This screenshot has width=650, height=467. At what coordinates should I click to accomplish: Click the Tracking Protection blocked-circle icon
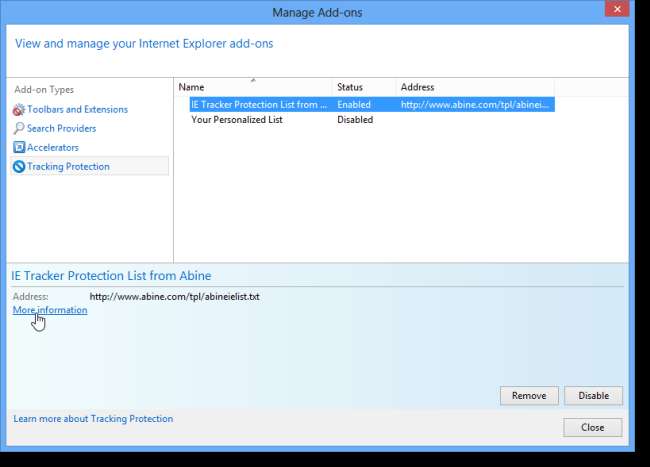point(19,166)
